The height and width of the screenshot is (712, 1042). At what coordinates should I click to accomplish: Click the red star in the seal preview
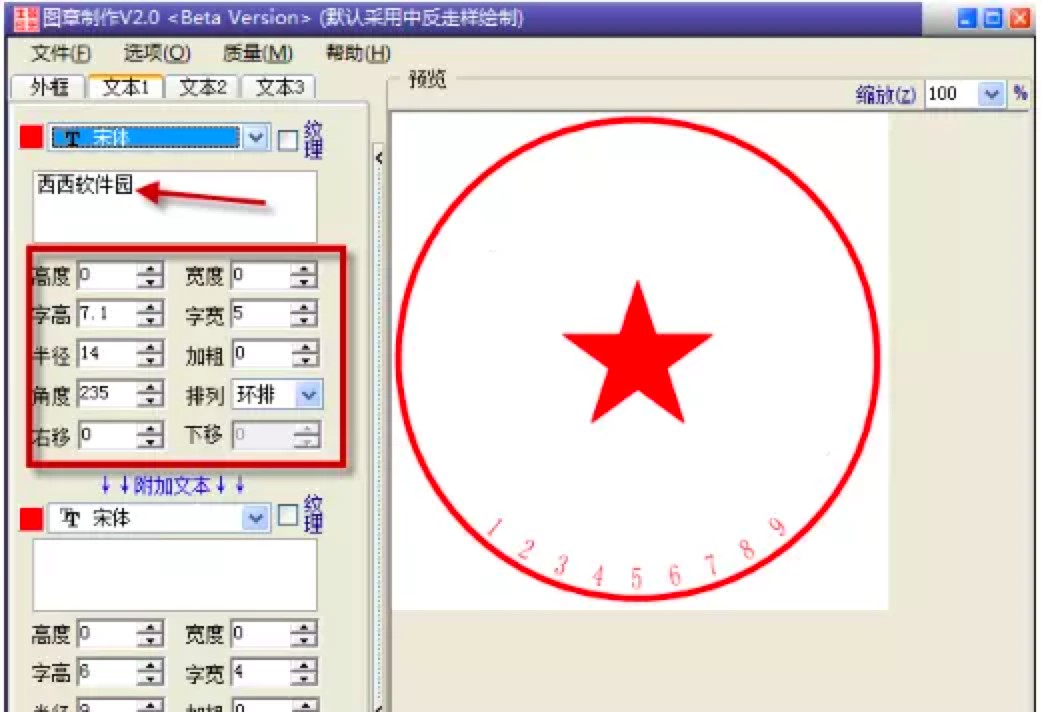[637, 354]
